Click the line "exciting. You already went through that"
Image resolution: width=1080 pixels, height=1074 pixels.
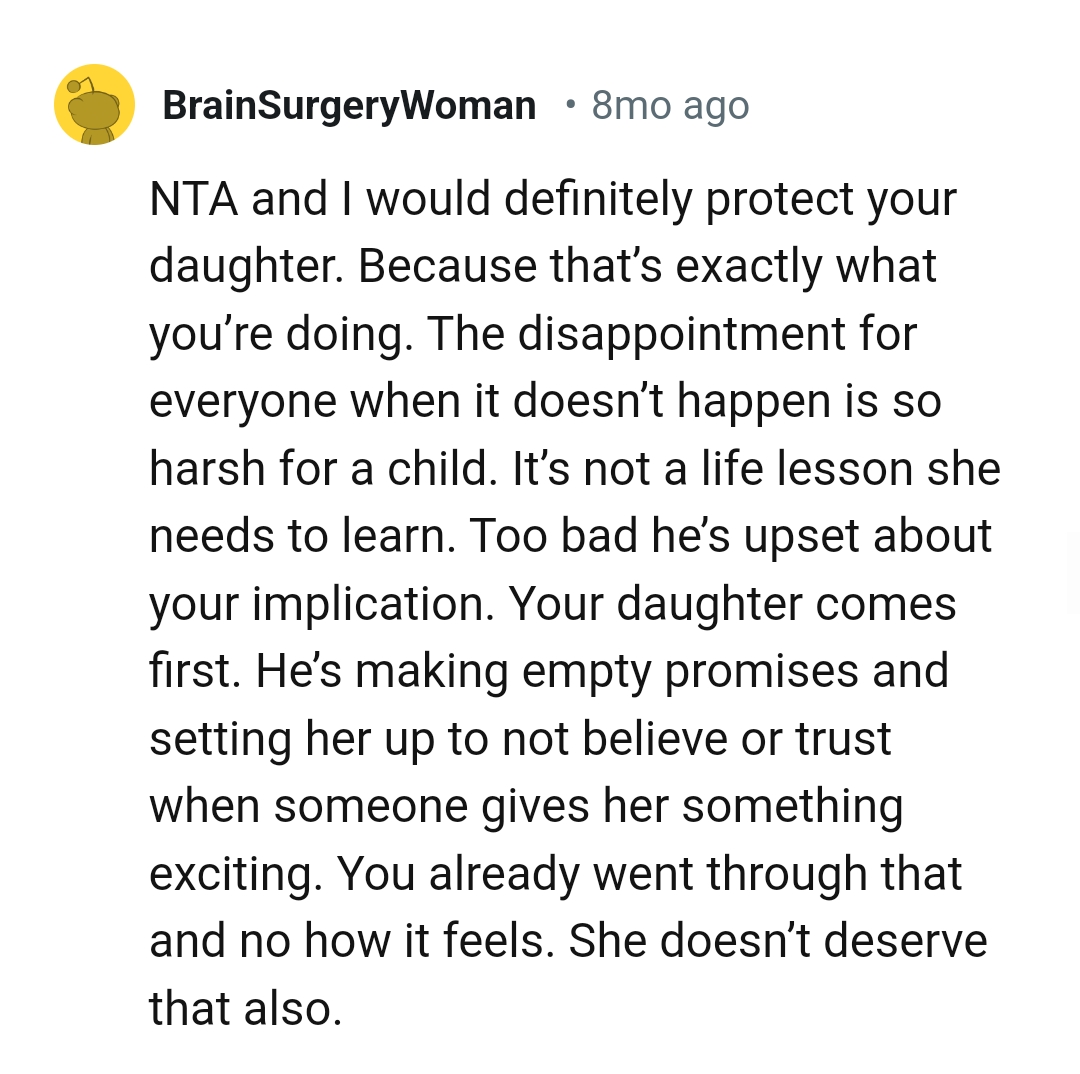(555, 875)
